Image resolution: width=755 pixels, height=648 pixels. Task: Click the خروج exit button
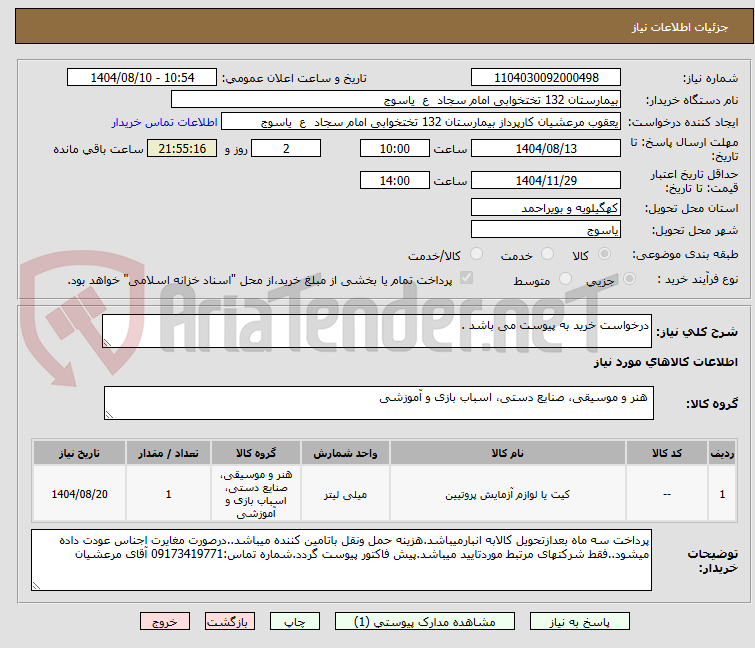pyautogui.click(x=165, y=621)
